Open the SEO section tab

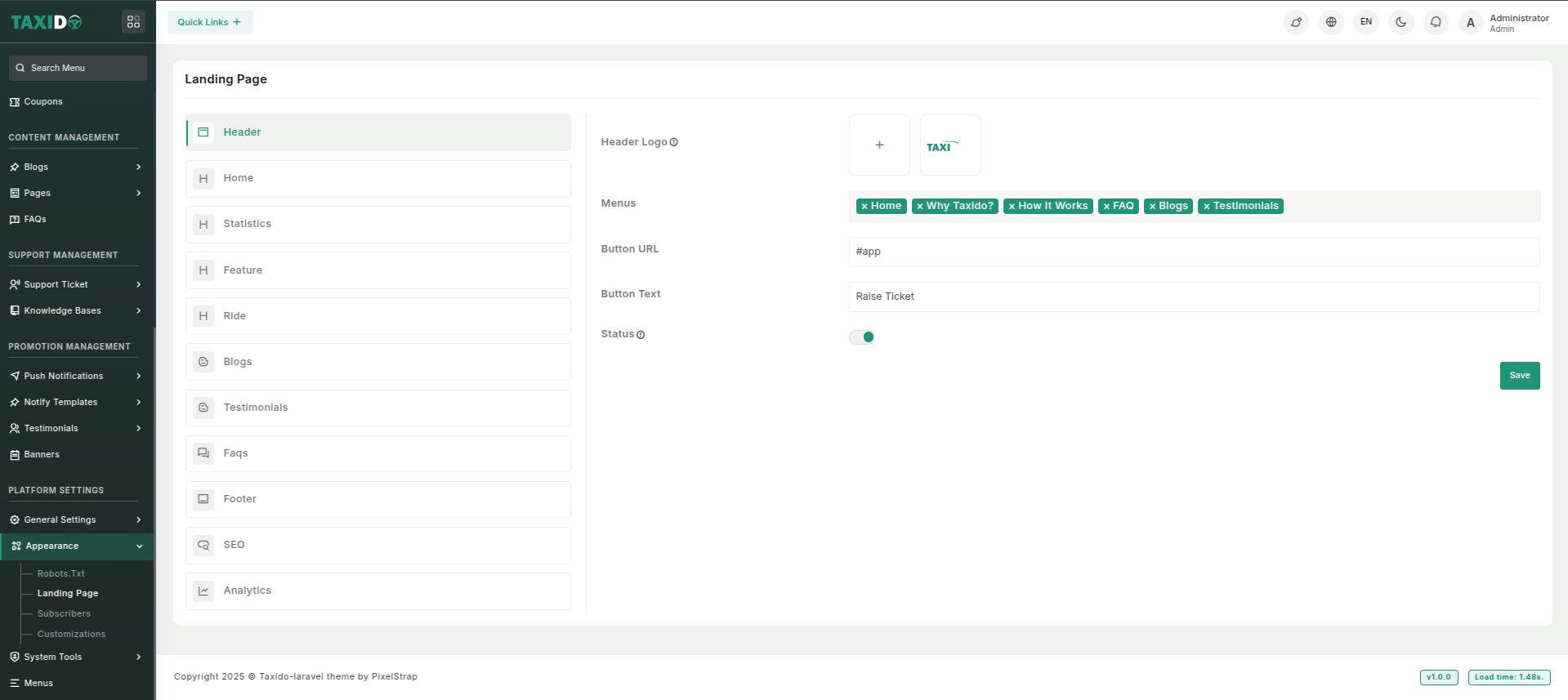pos(378,546)
